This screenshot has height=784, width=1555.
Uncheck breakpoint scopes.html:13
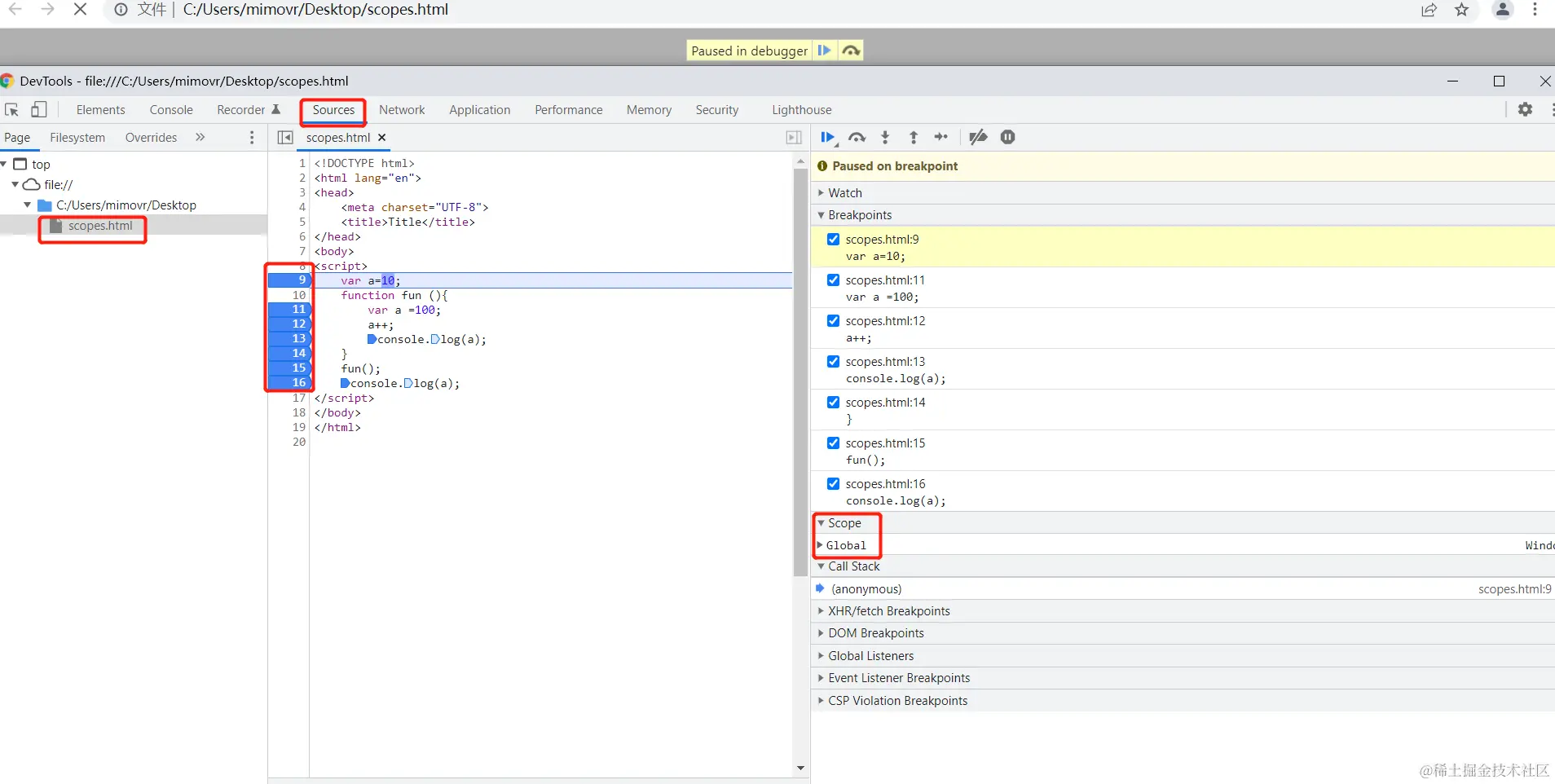833,362
